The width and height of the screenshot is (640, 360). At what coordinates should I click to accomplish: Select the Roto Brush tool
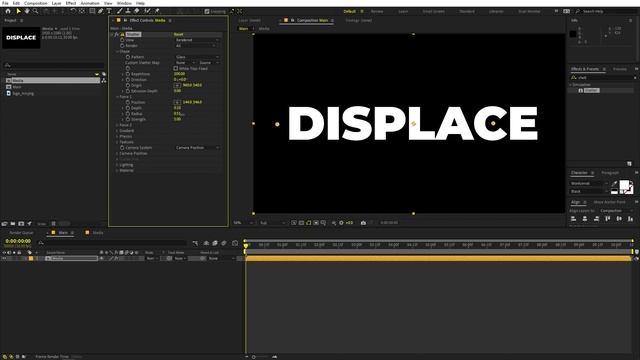pos(147,11)
